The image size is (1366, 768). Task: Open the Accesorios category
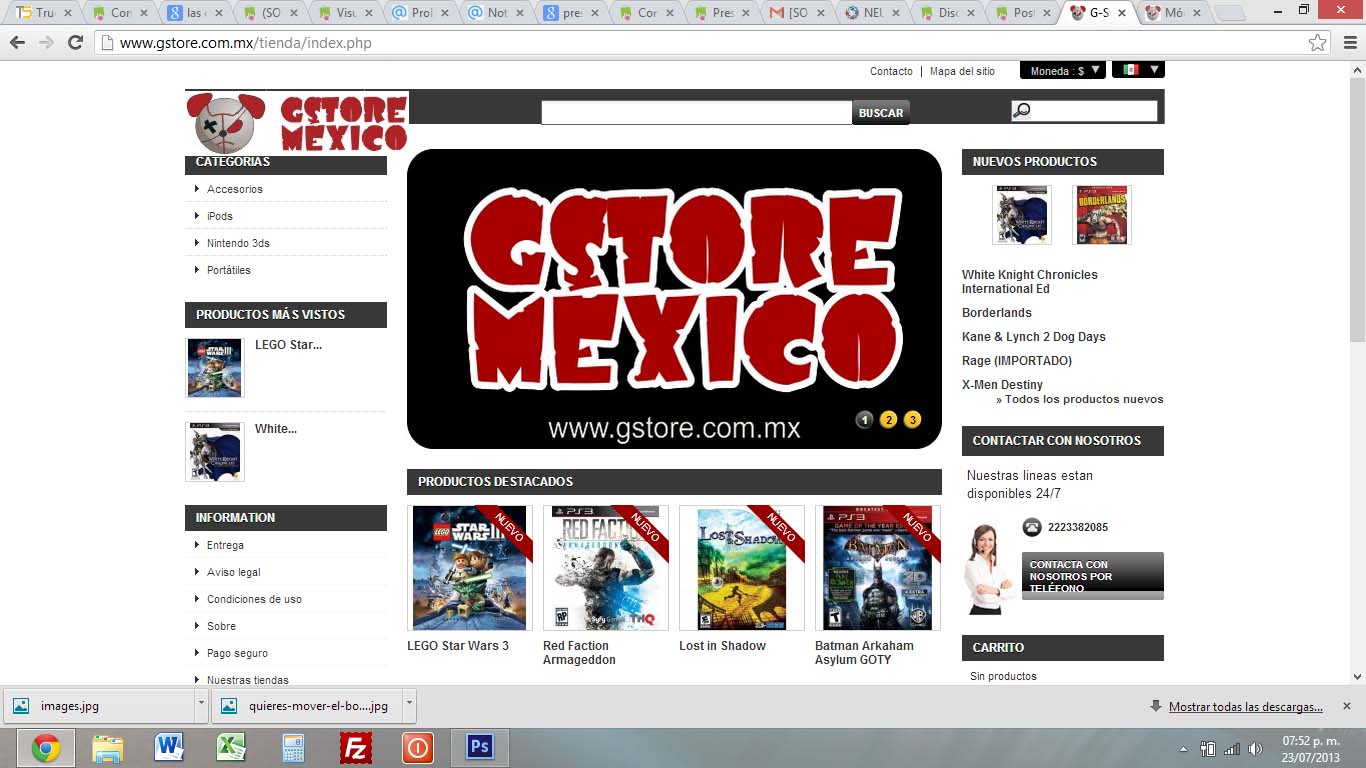click(x=235, y=189)
